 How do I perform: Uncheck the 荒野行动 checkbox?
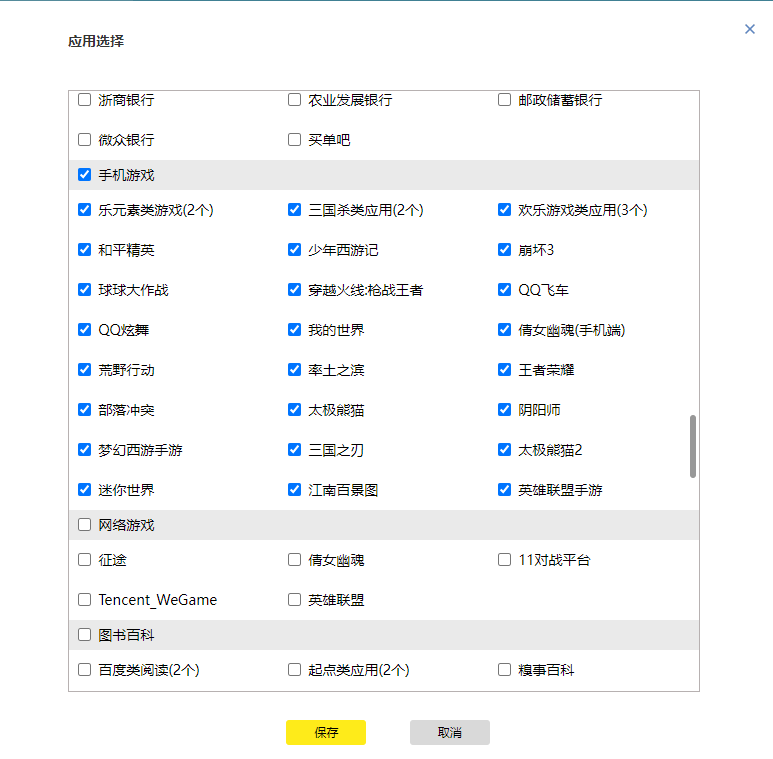[84, 370]
